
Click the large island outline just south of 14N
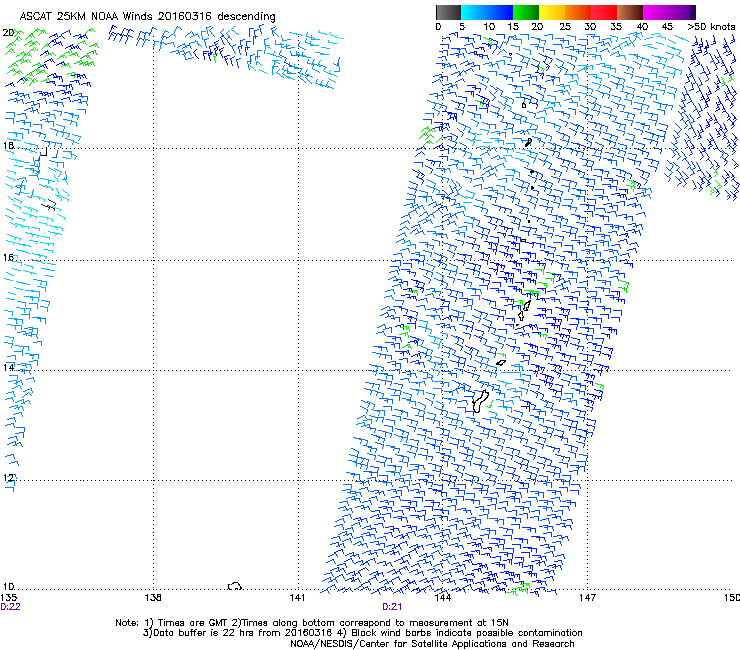[x=480, y=402]
